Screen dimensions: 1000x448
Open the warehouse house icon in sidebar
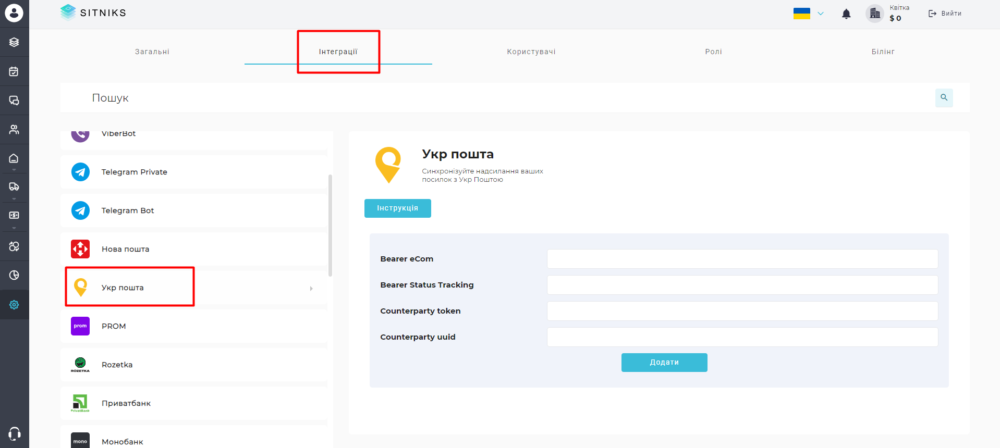pyautogui.click(x=14, y=158)
